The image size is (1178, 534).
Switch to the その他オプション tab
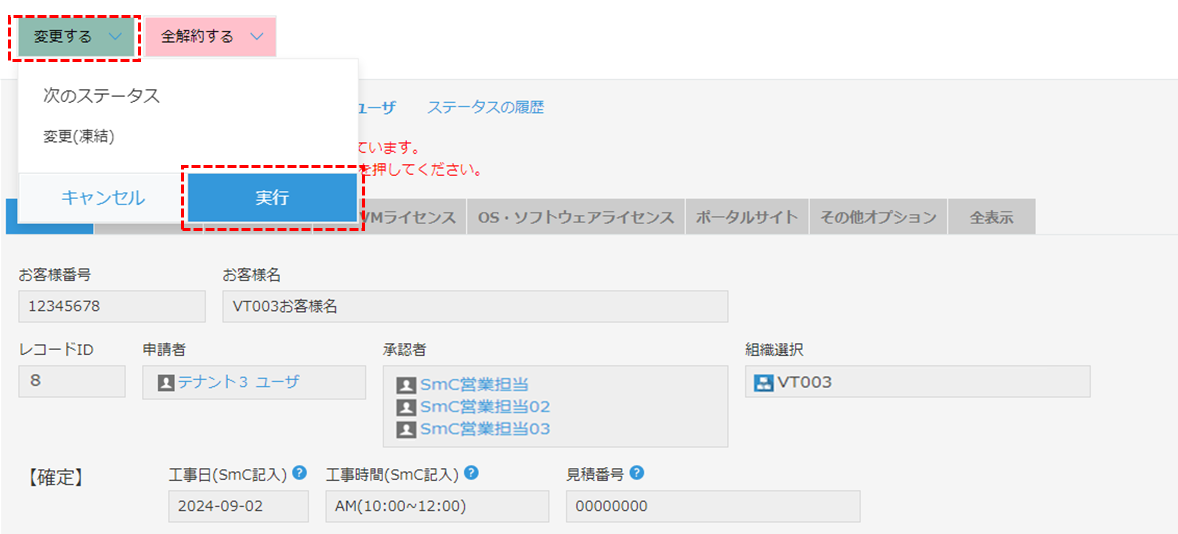click(878, 218)
